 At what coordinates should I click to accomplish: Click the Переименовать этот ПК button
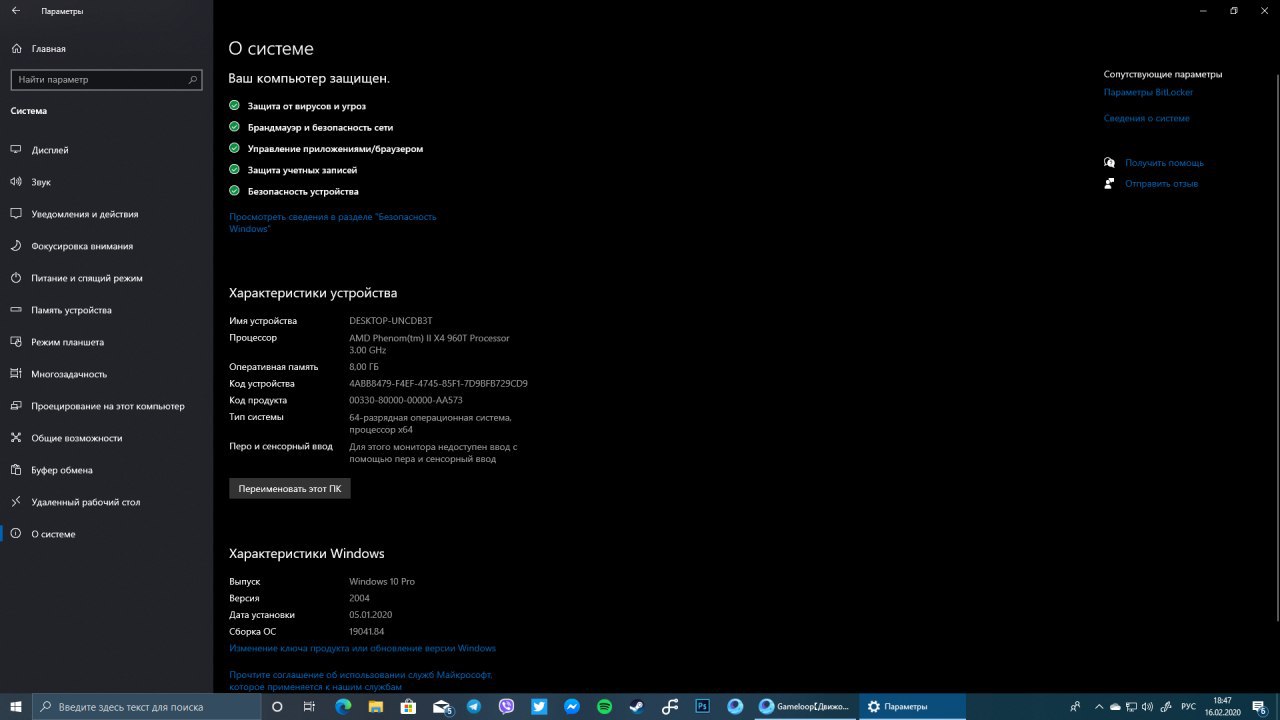pyautogui.click(x=290, y=489)
